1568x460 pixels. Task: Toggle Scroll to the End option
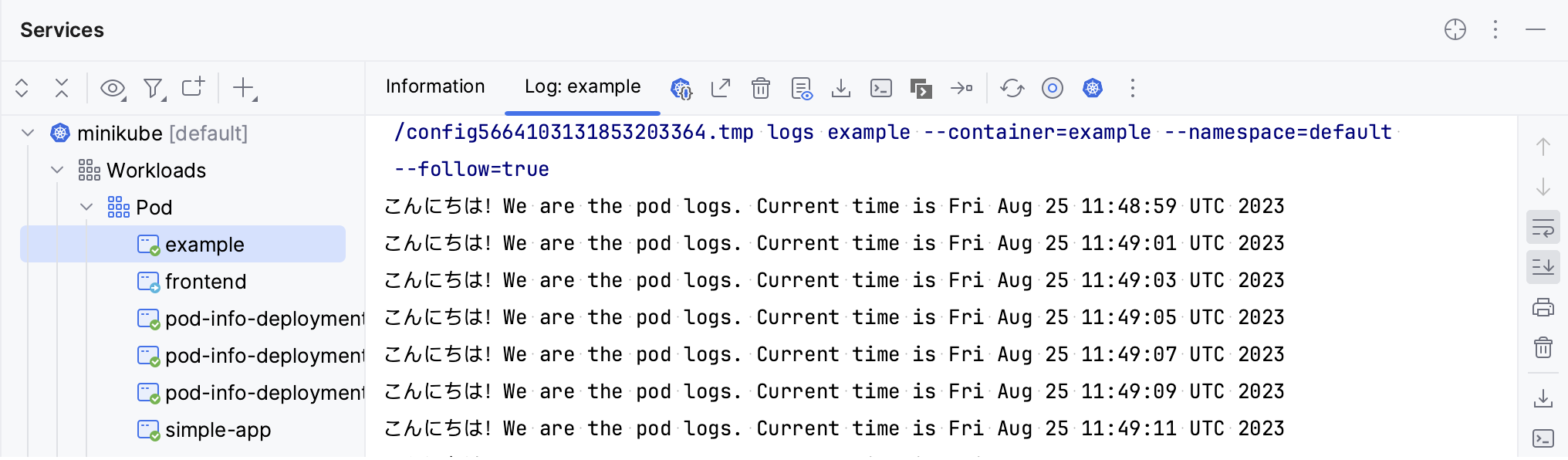[1543, 267]
